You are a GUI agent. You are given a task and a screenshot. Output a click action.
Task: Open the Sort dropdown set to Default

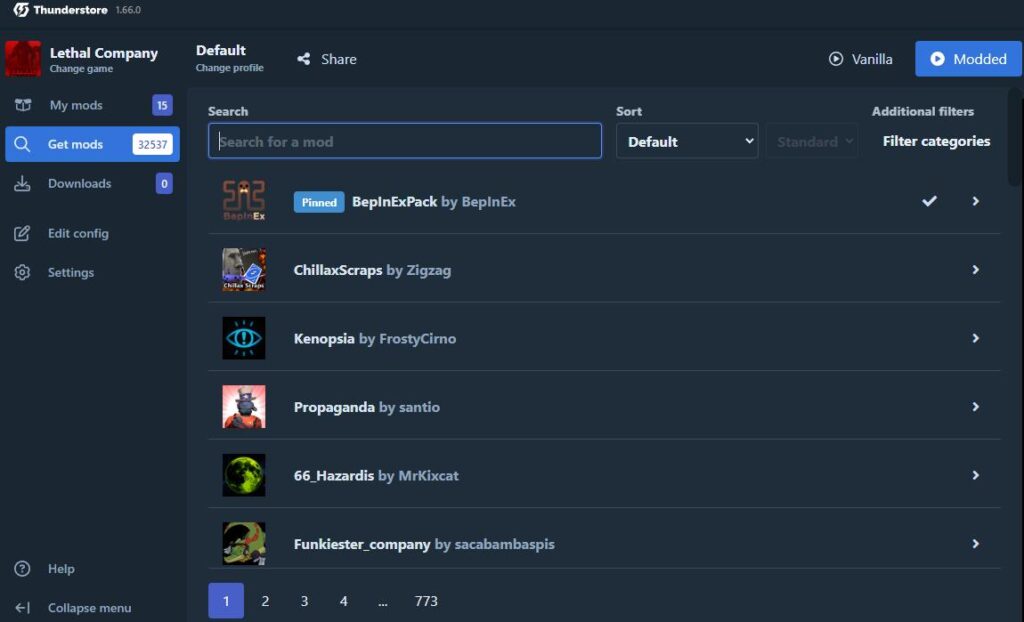click(x=687, y=142)
